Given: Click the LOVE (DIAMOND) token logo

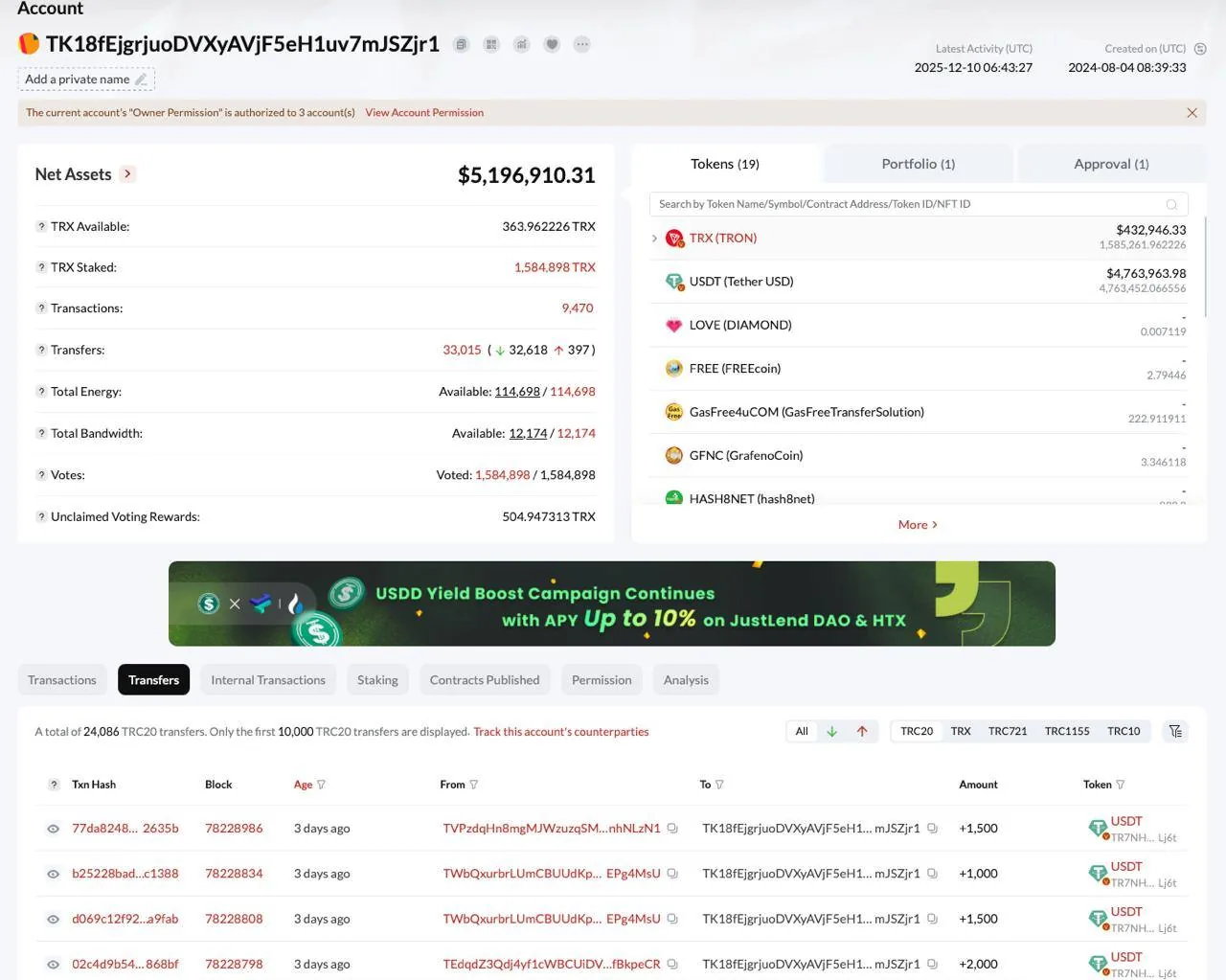Looking at the screenshot, I should point(674,326).
